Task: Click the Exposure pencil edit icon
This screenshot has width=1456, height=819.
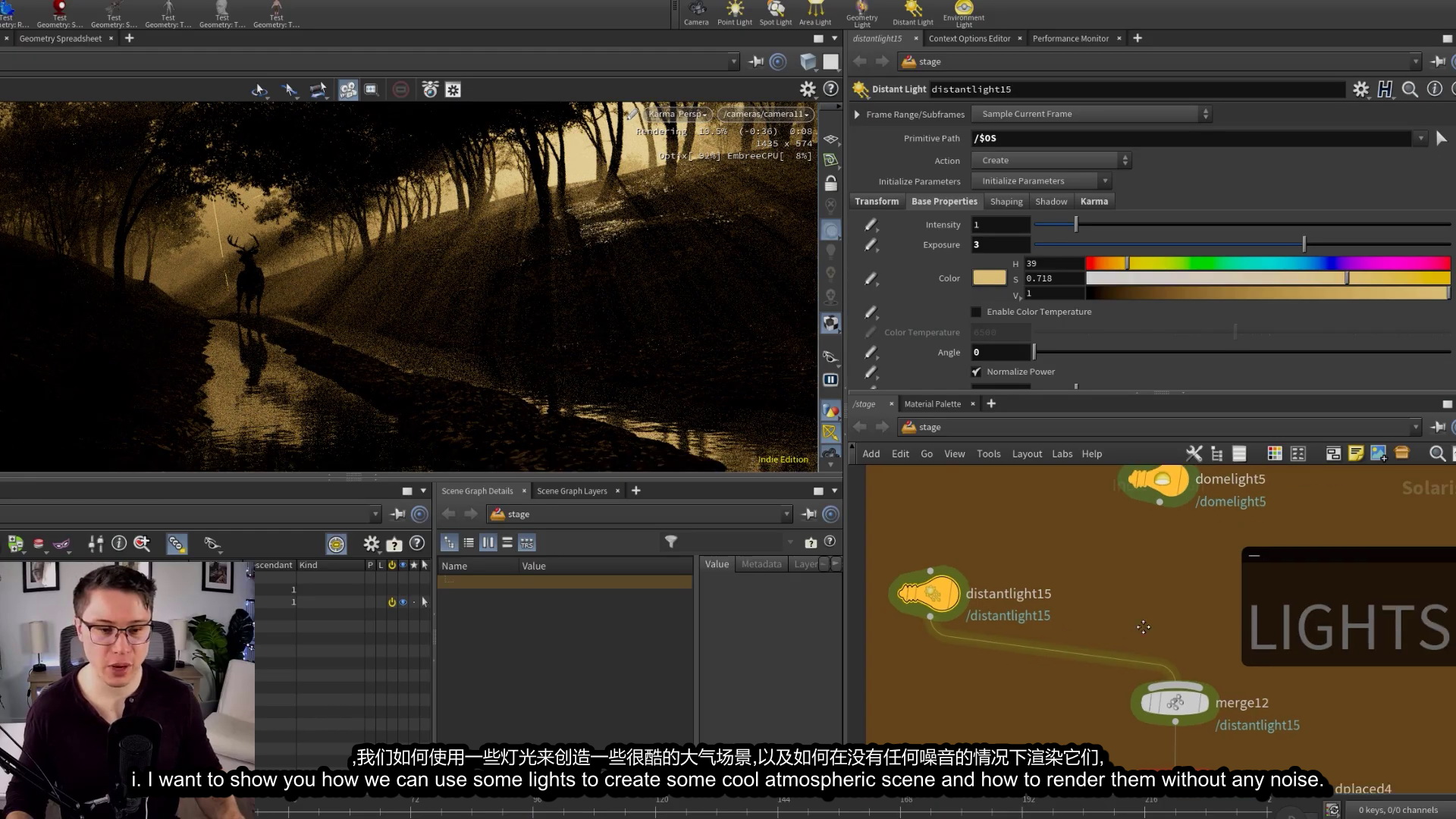Action: tap(871, 245)
